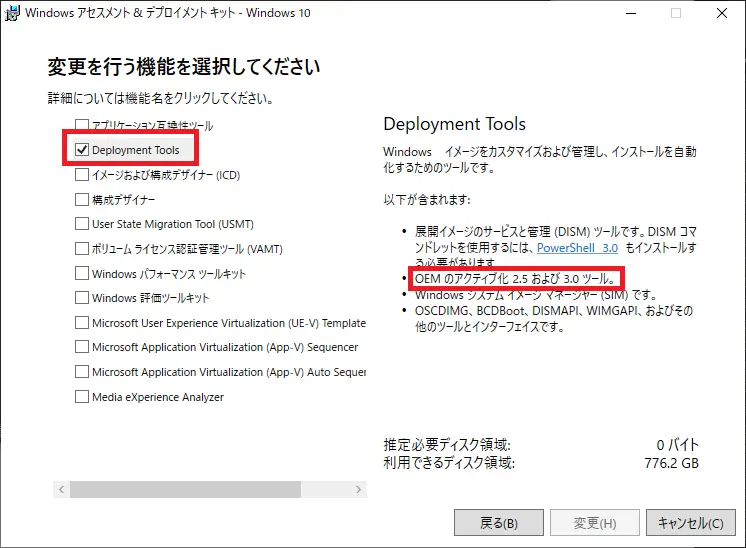Click the OEM のアクティブ化 2.5 および 3.0 ツール text

coord(515,279)
